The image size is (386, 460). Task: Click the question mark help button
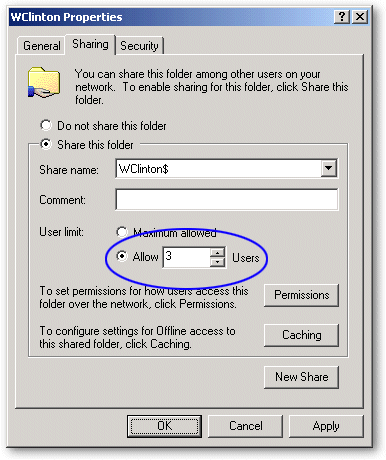point(342,16)
